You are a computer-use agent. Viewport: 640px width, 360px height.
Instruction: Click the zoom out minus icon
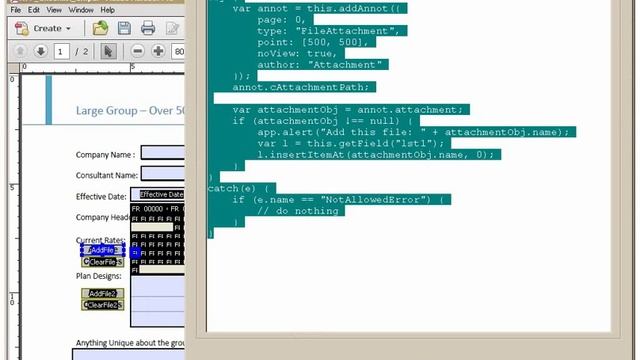(138, 51)
